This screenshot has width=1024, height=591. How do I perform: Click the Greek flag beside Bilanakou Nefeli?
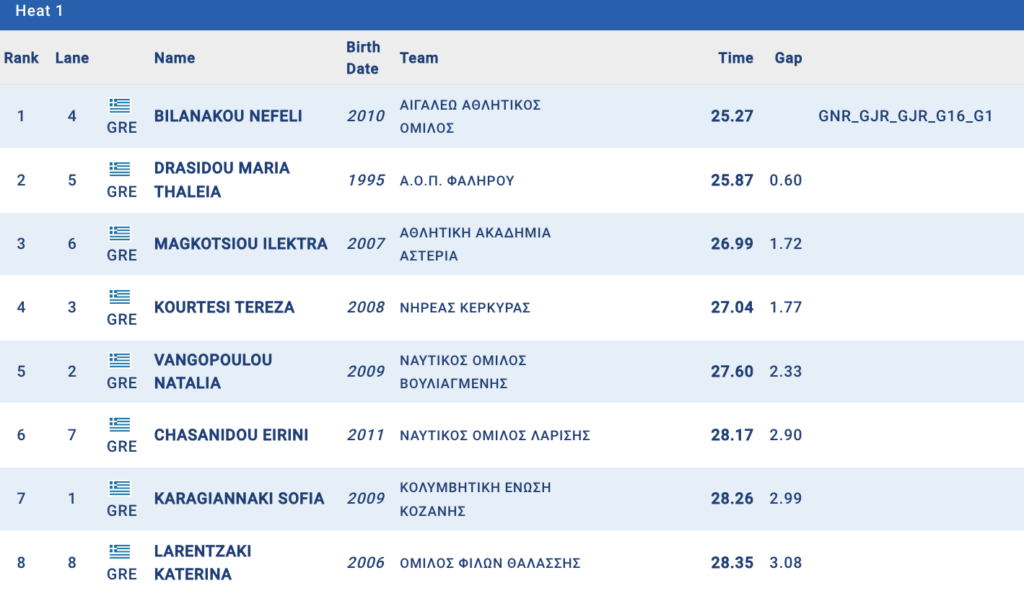(x=120, y=105)
